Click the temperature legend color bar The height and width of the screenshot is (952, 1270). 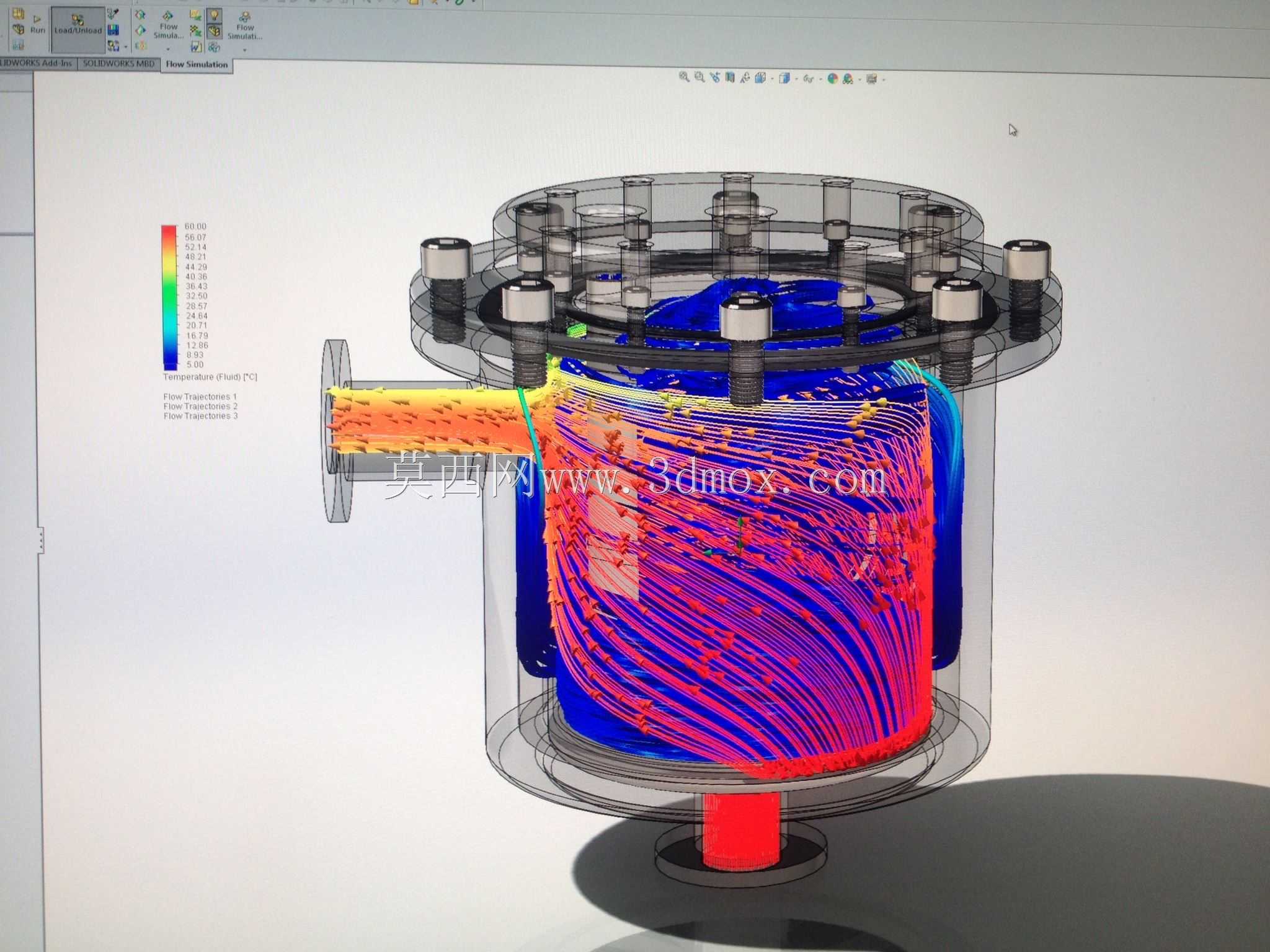(169, 297)
